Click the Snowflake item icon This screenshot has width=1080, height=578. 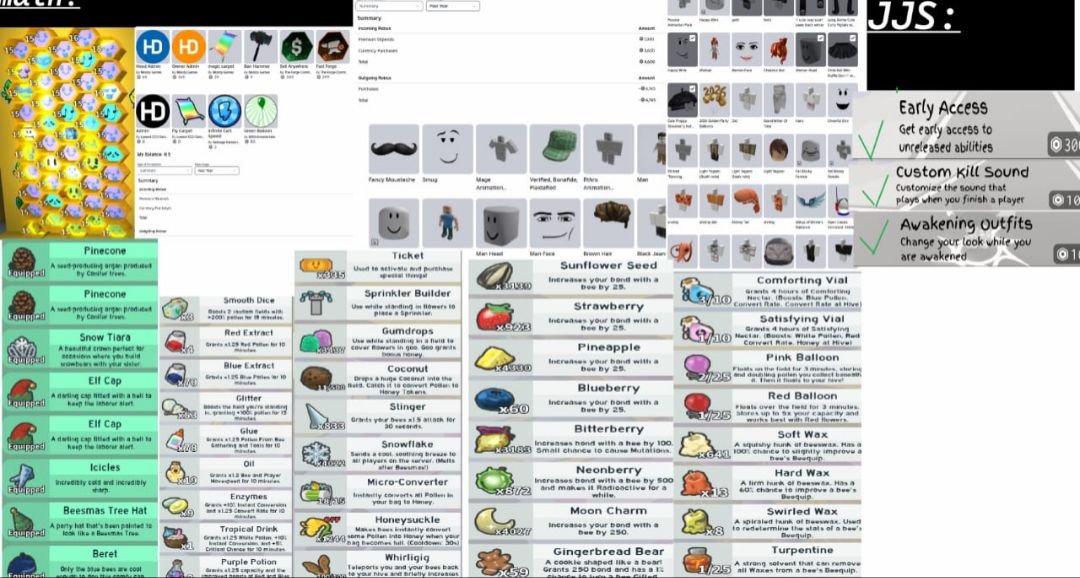point(318,454)
